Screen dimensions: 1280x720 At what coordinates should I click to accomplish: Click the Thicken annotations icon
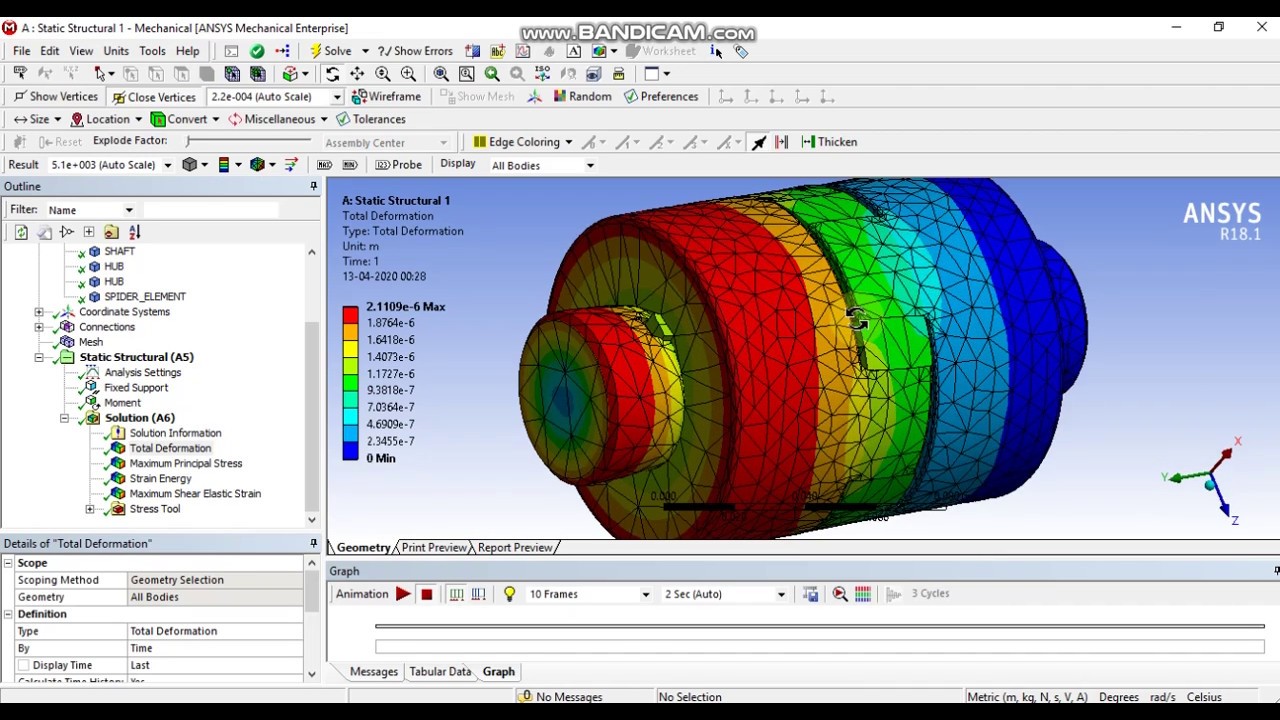coord(808,142)
